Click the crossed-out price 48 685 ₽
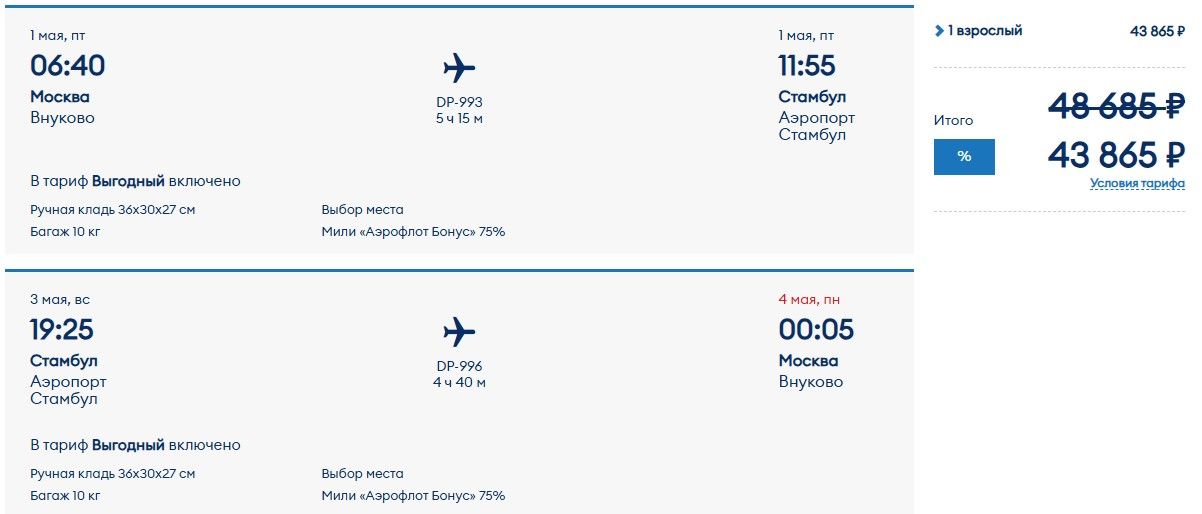The height and width of the screenshot is (514, 1202). [1116, 104]
